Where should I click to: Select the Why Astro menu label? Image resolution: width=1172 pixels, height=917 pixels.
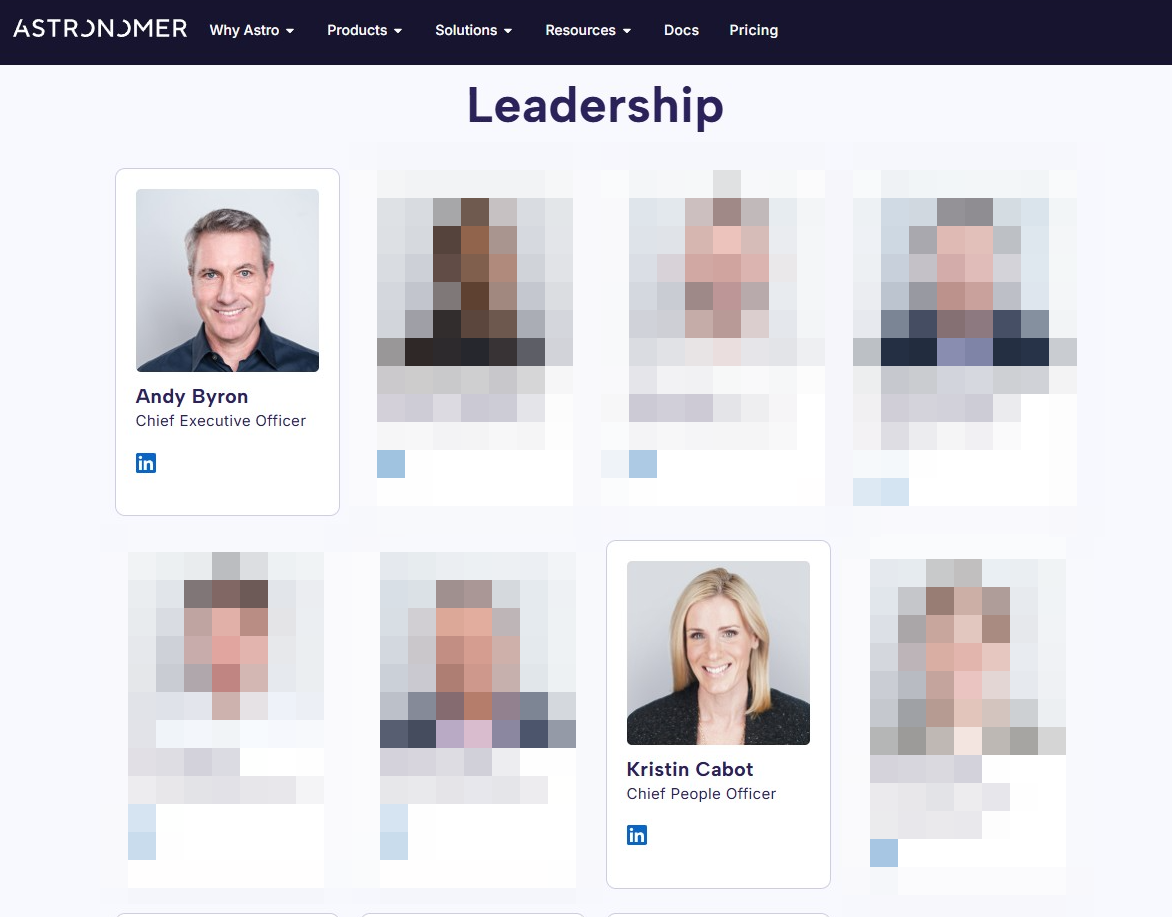[x=244, y=30]
